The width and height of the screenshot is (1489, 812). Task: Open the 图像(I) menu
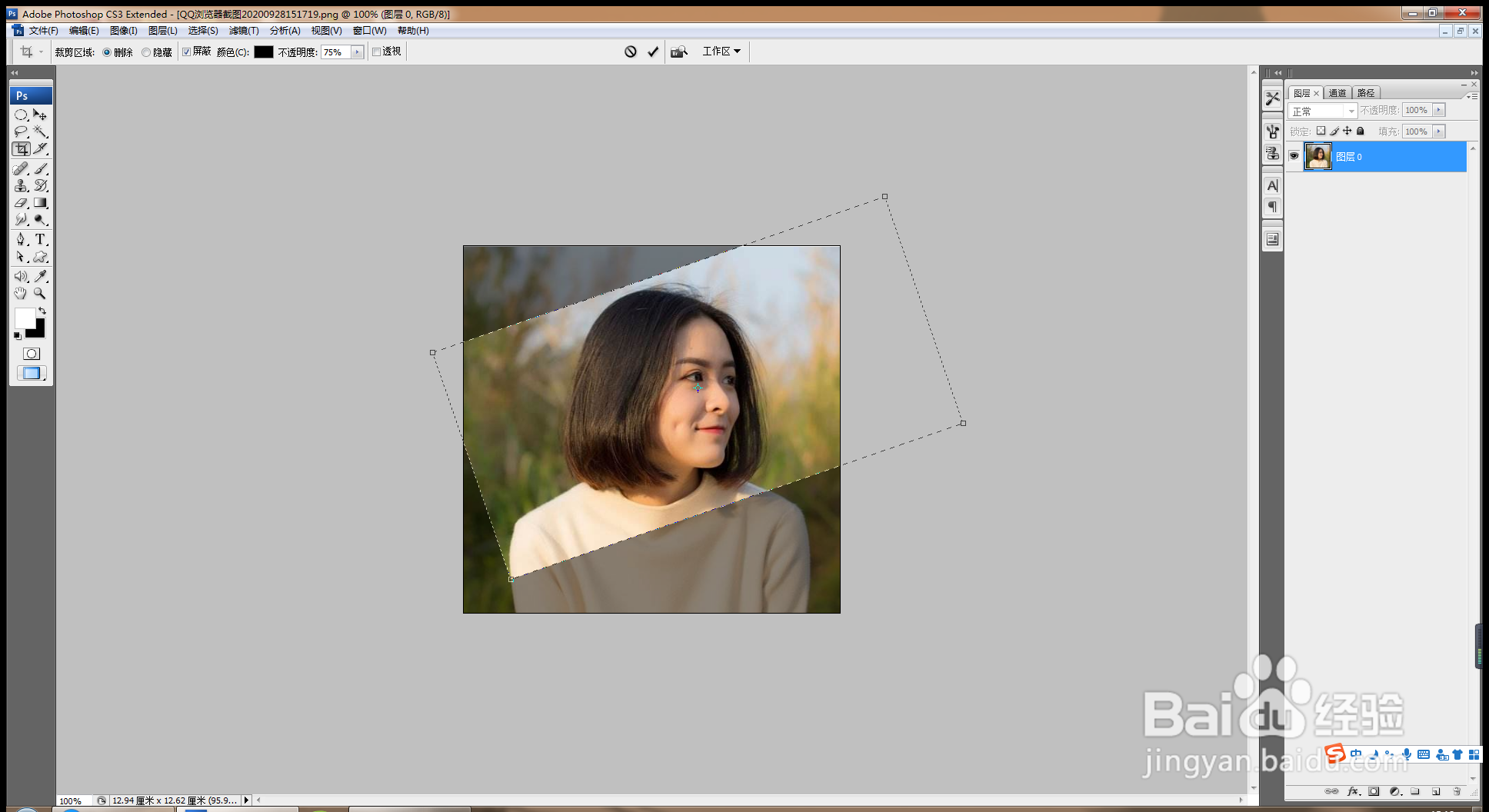124,31
